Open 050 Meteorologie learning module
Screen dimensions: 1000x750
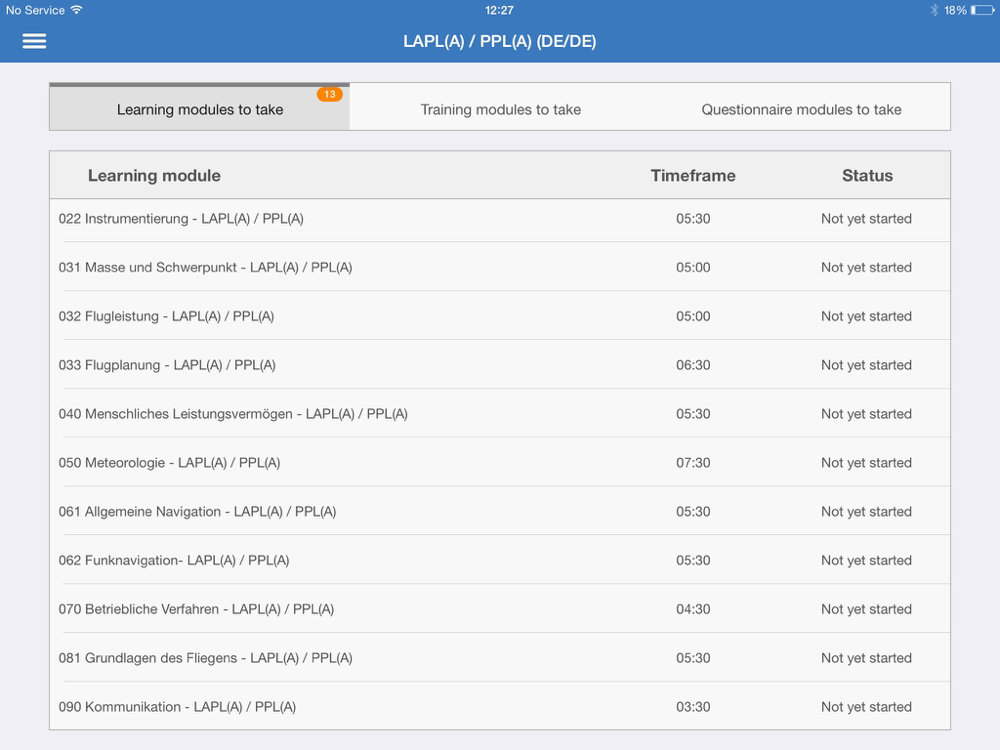(169, 463)
